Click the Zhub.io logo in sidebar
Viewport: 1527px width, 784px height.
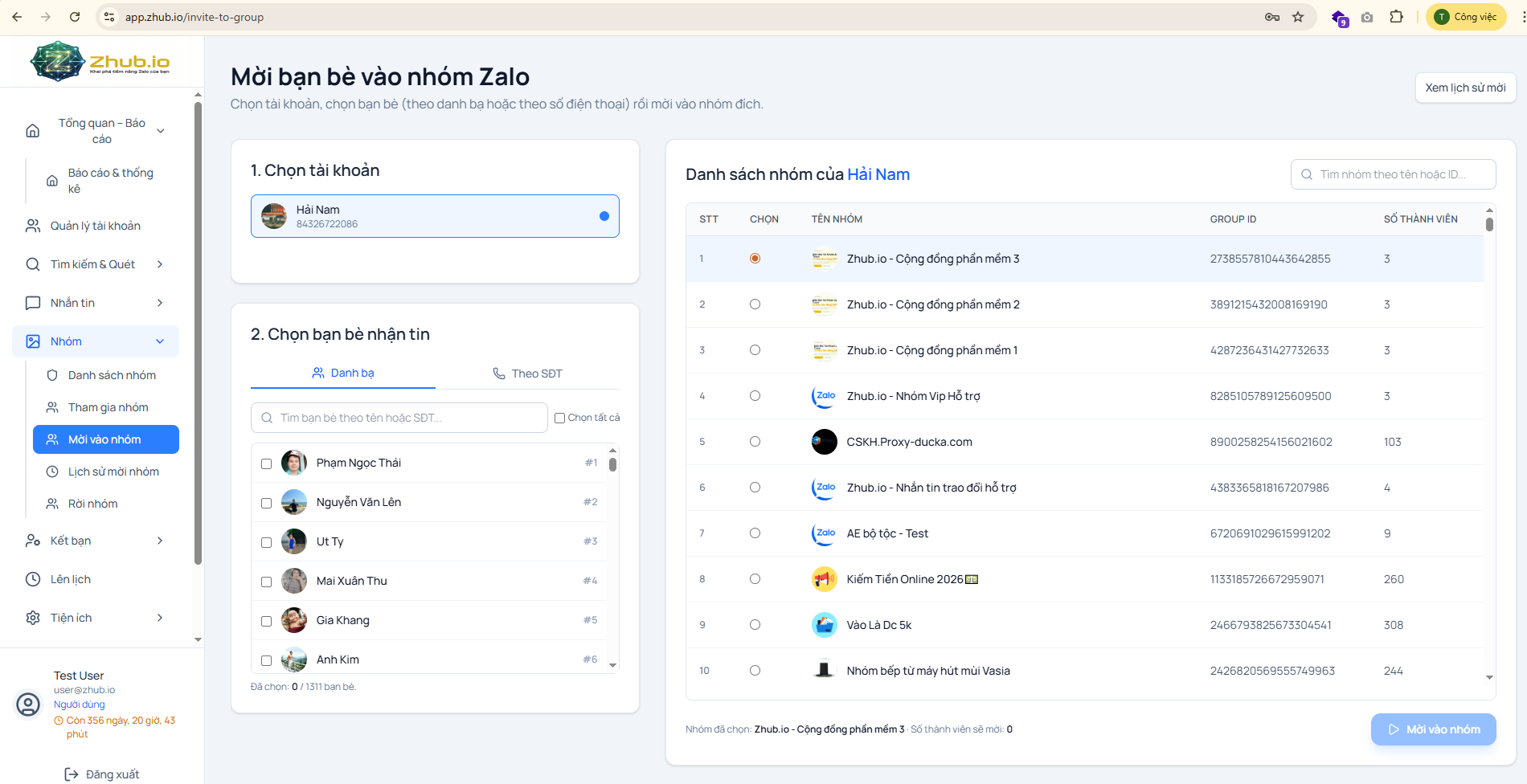(x=100, y=62)
